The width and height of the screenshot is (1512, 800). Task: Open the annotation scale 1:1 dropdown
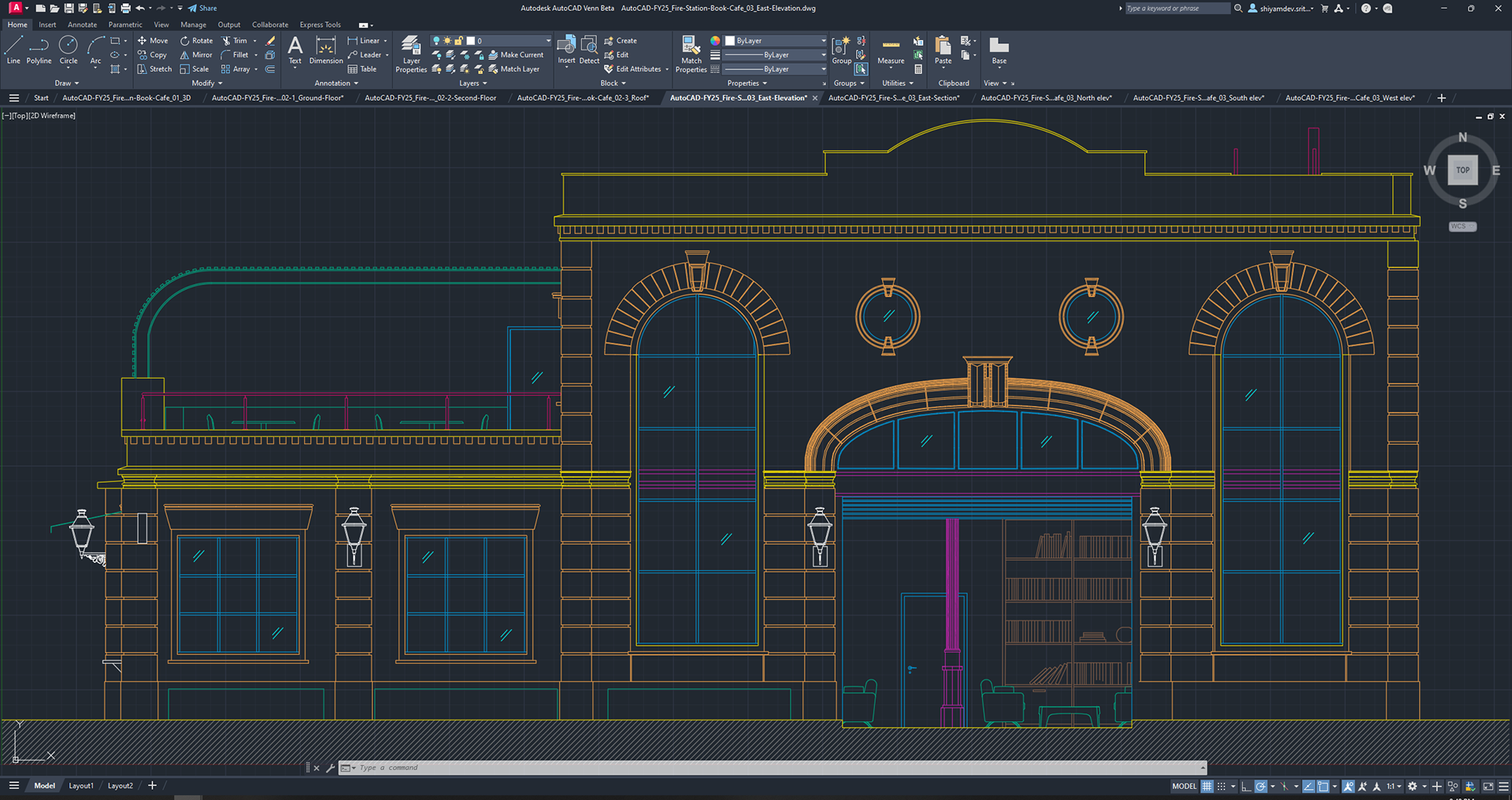pyautogui.click(x=1394, y=786)
